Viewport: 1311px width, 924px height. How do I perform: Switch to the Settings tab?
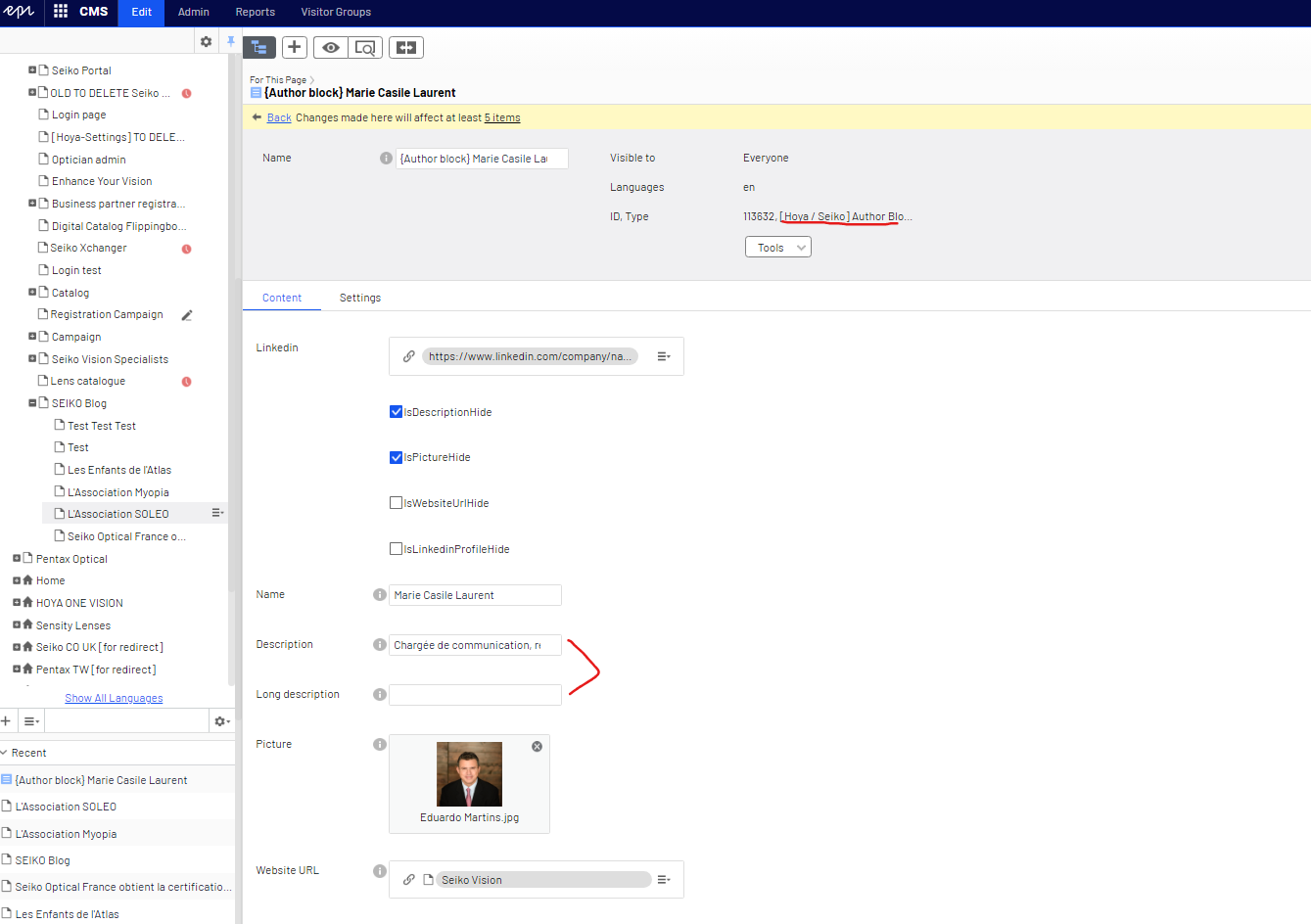(359, 298)
